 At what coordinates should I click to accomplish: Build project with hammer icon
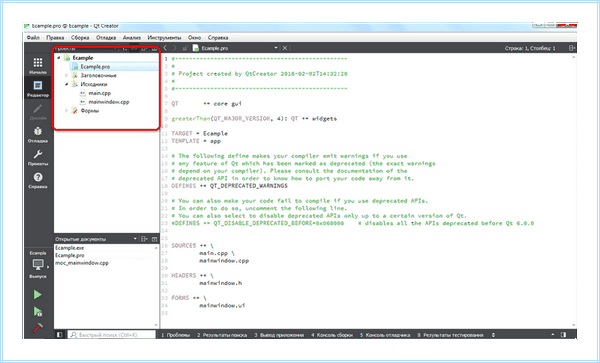point(38,328)
